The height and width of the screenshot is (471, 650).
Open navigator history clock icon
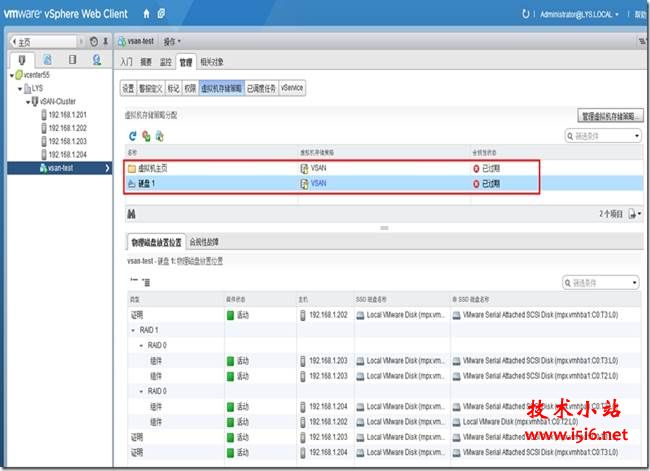[94, 41]
